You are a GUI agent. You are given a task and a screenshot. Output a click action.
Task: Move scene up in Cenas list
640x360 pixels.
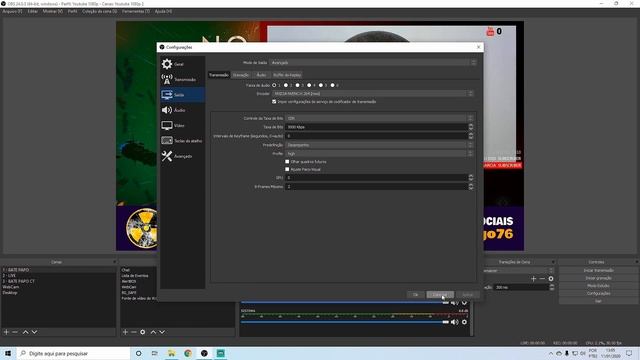pos(25,332)
